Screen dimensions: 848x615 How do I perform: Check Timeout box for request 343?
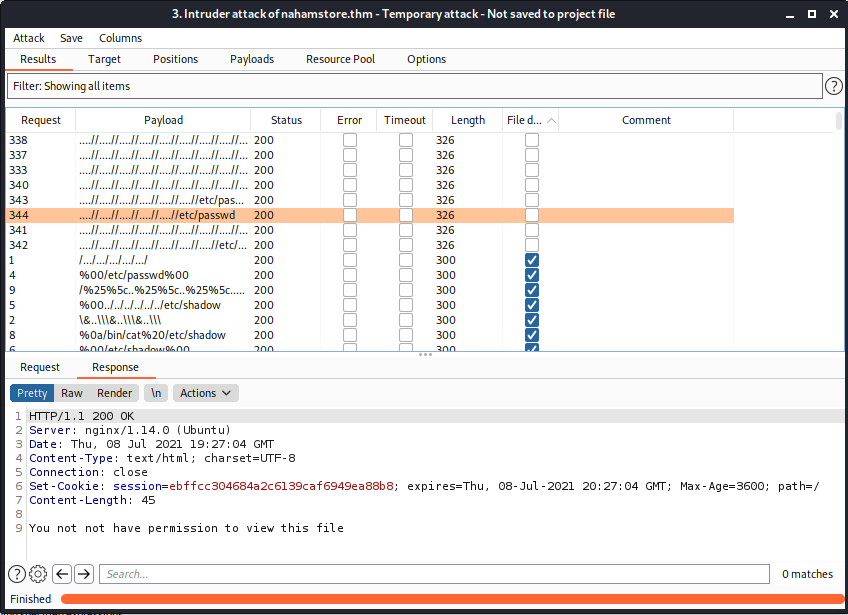coord(406,200)
